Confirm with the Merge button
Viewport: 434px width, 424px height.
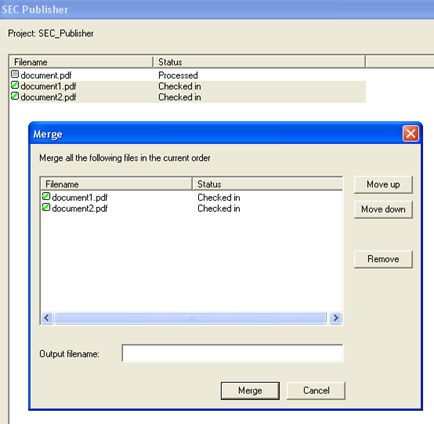tap(250, 390)
